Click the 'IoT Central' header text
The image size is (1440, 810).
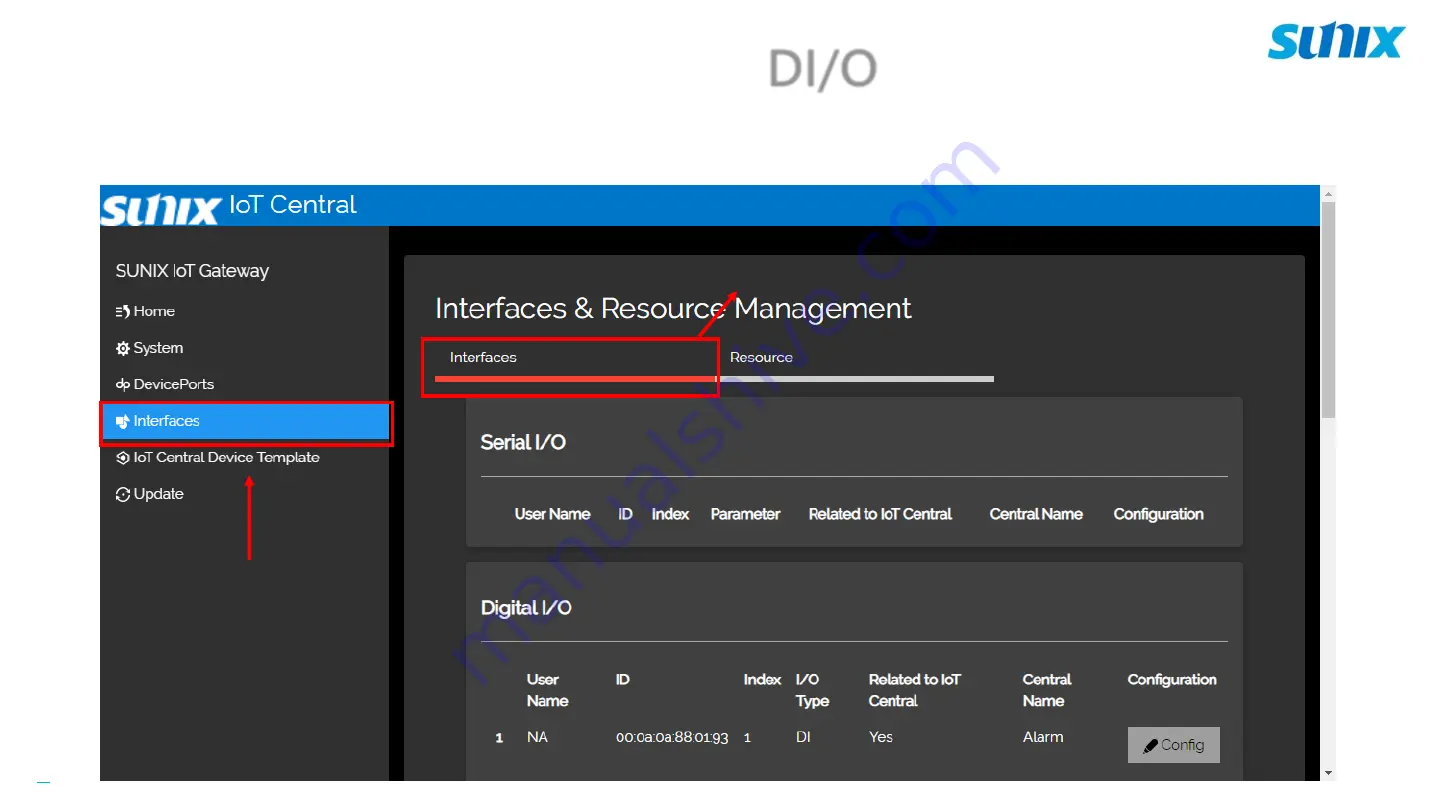293,205
